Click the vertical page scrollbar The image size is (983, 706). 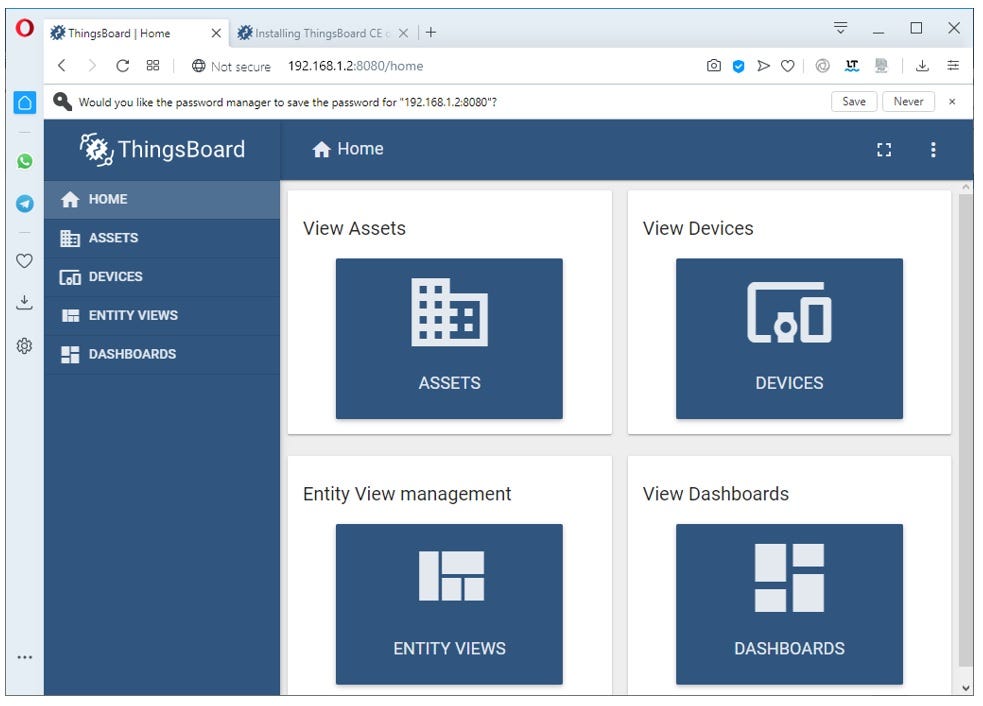pos(966,430)
